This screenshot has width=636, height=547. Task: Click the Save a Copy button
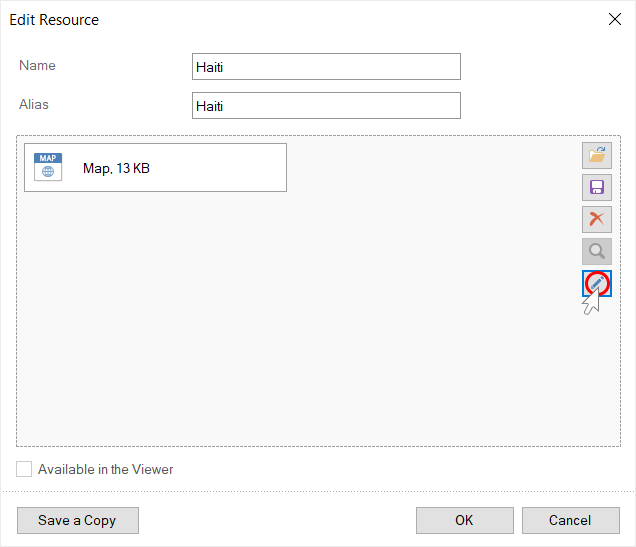[77, 520]
